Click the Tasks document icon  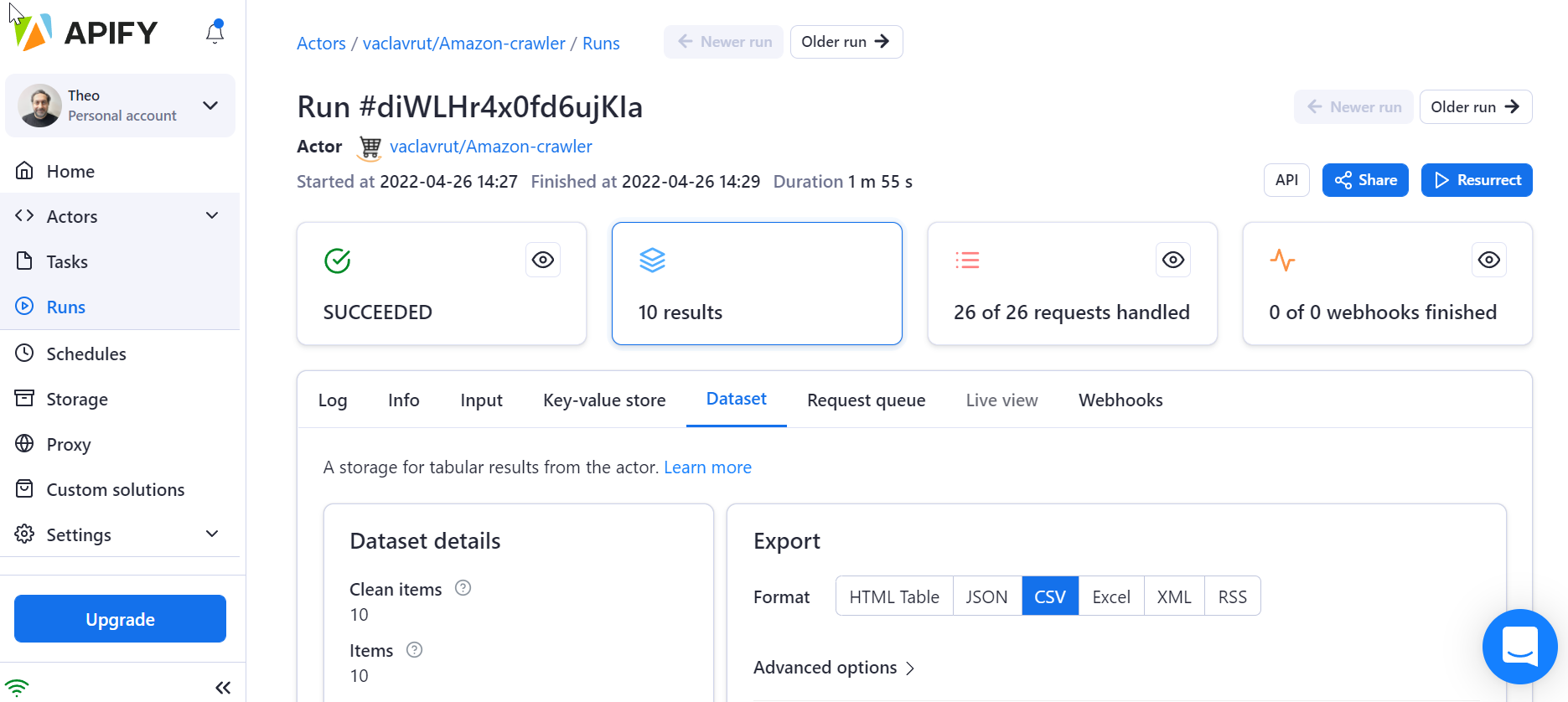click(25, 261)
